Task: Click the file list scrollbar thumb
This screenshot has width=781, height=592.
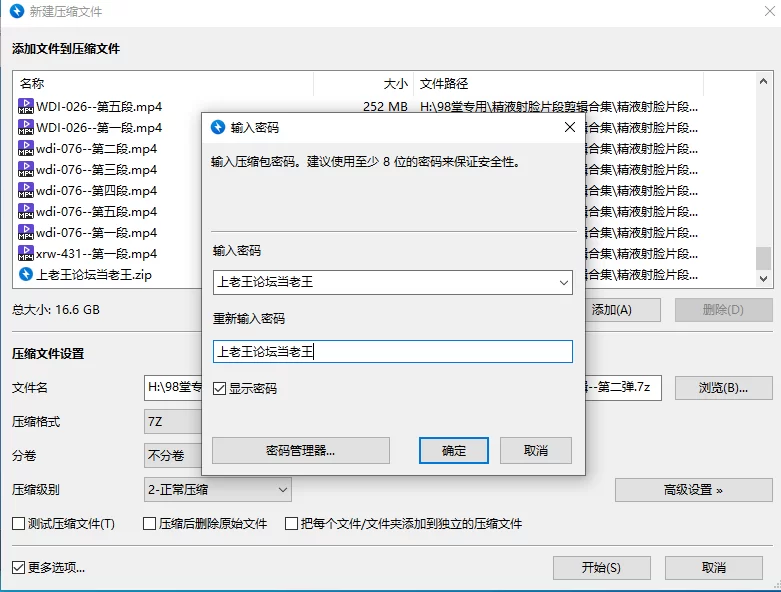Action: (x=763, y=258)
